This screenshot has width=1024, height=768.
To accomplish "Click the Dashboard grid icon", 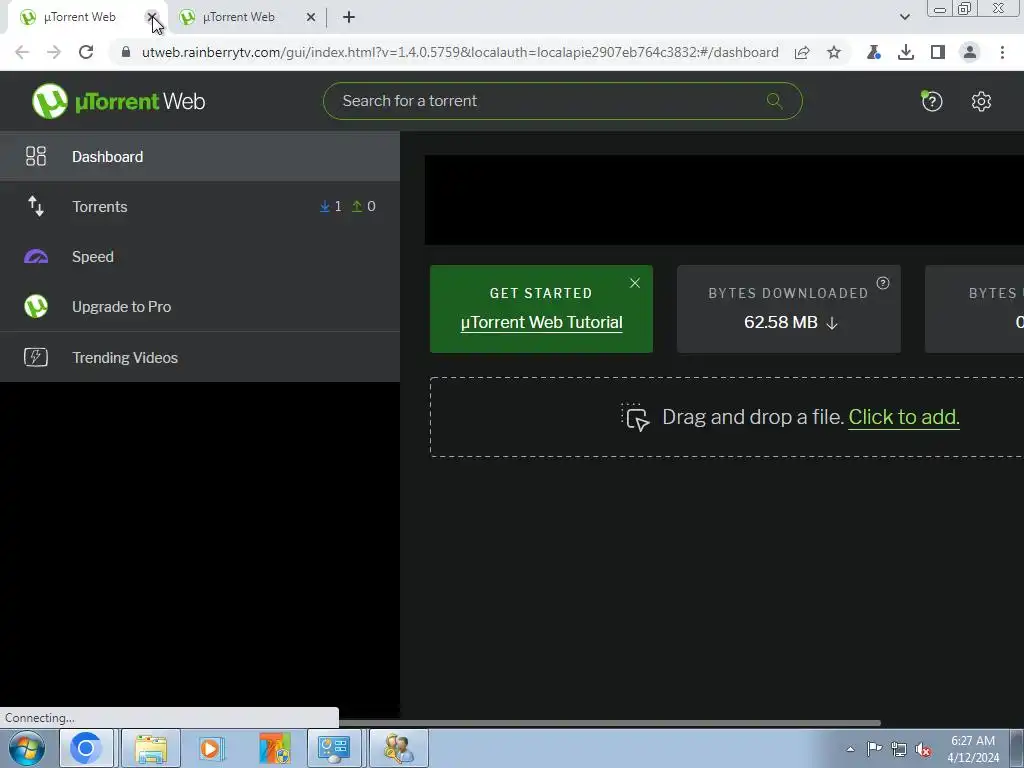I will [36, 156].
